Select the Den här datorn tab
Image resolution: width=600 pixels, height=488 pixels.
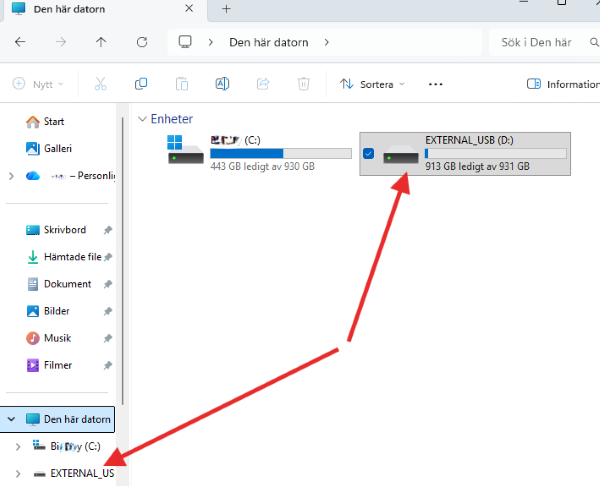(105, 9)
